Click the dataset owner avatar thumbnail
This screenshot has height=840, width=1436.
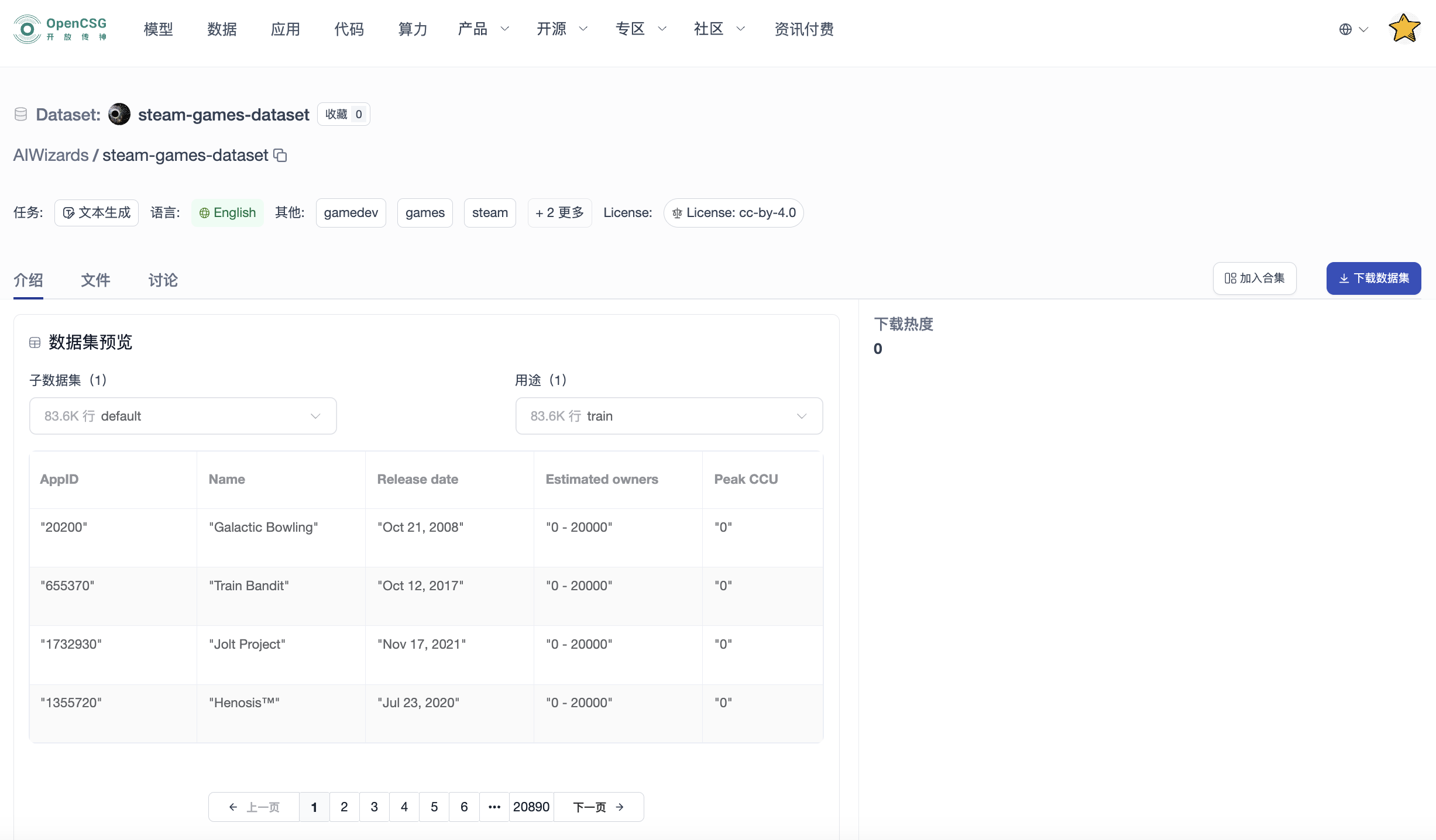119,115
